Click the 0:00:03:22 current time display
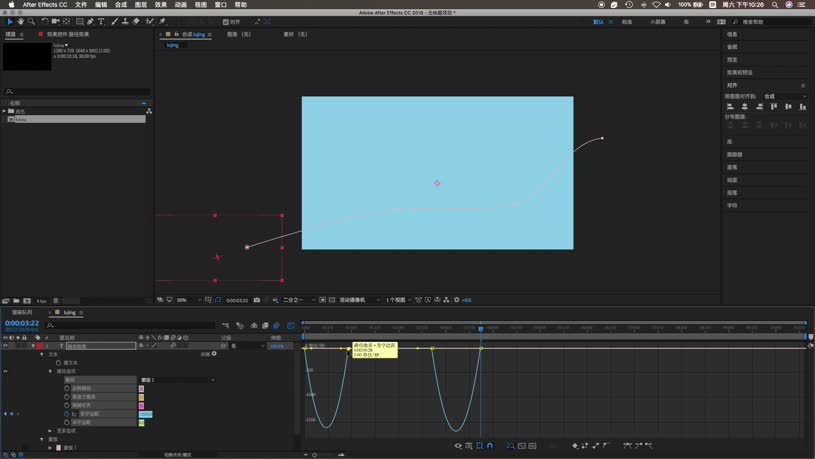 click(x=22, y=323)
